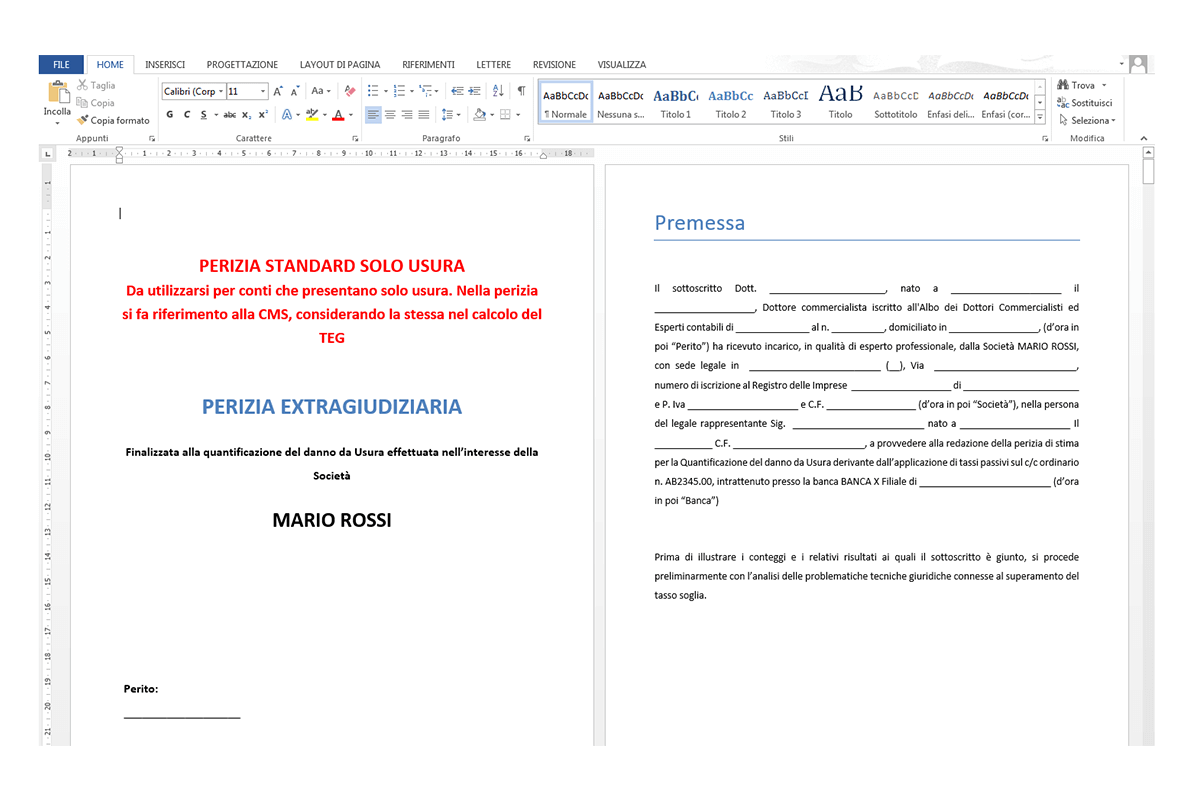
Task: Decrease font size with shrink font icon
Action: point(295,91)
